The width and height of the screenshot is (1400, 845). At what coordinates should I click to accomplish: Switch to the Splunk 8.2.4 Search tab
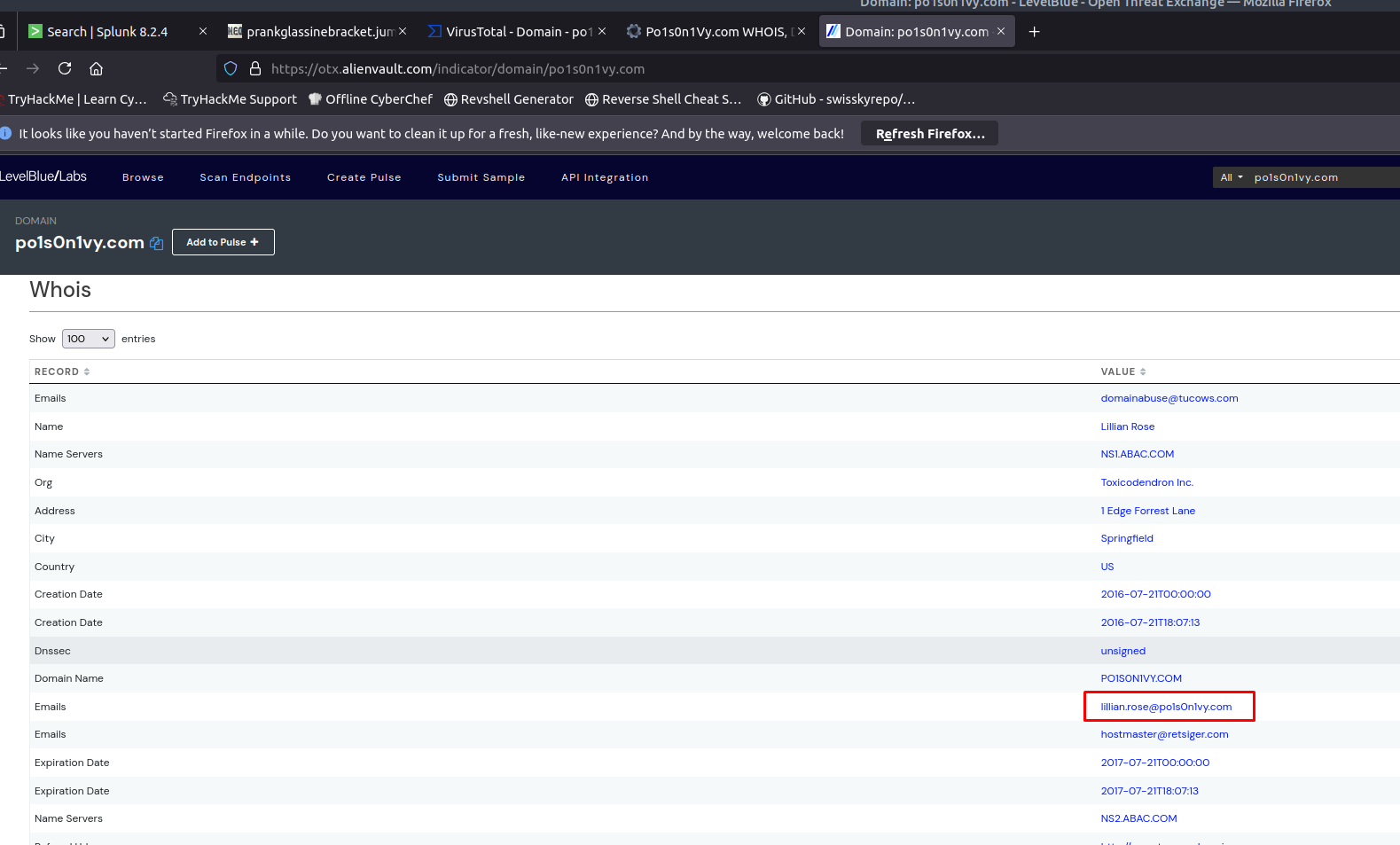tap(106, 32)
